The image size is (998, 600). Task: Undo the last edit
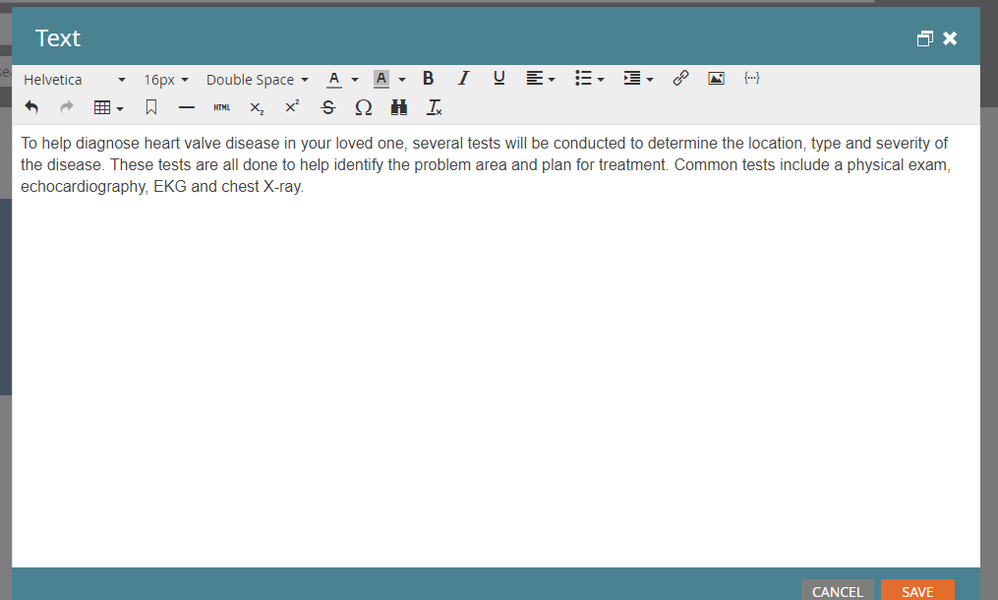tap(31, 108)
